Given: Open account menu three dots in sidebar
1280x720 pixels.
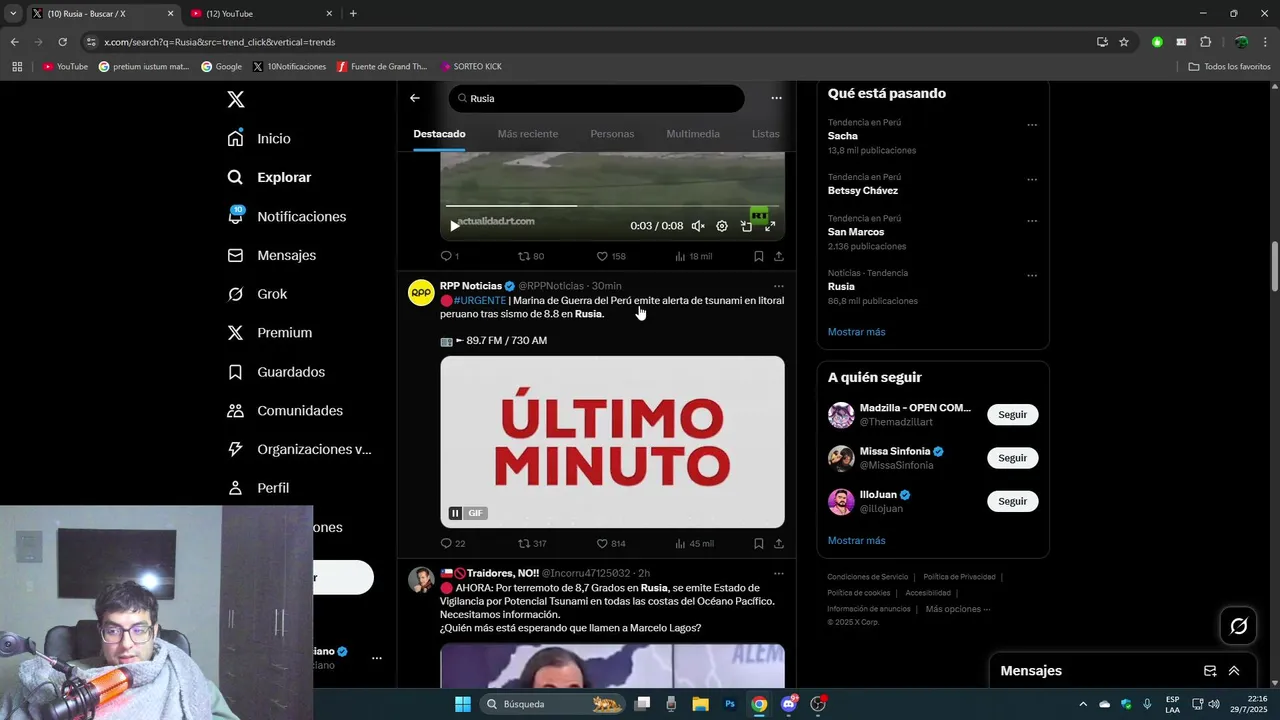Looking at the screenshot, I should pyautogui.click(x=377, y=658).
